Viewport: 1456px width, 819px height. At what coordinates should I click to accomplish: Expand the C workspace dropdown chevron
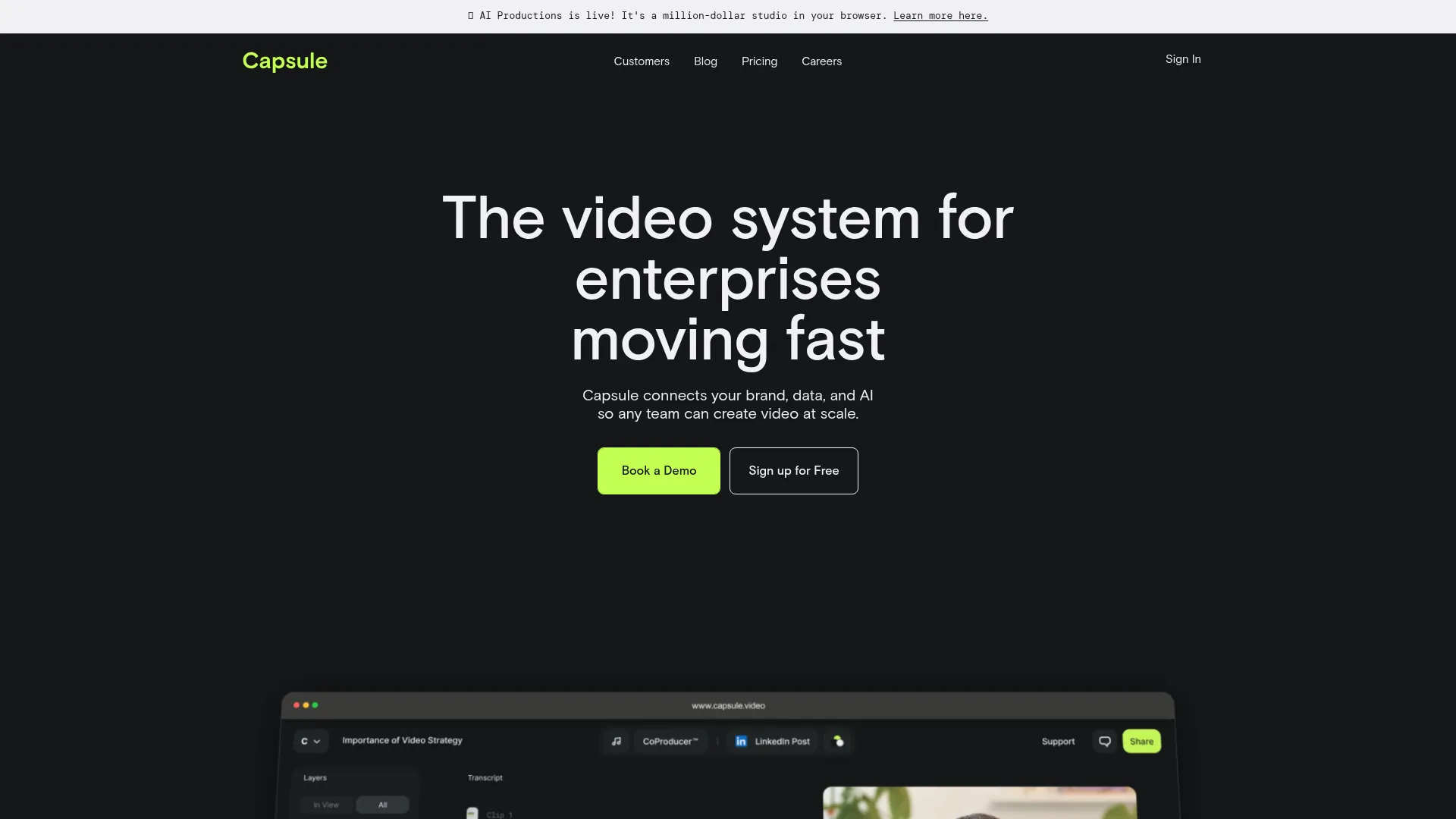coord(317,741)
